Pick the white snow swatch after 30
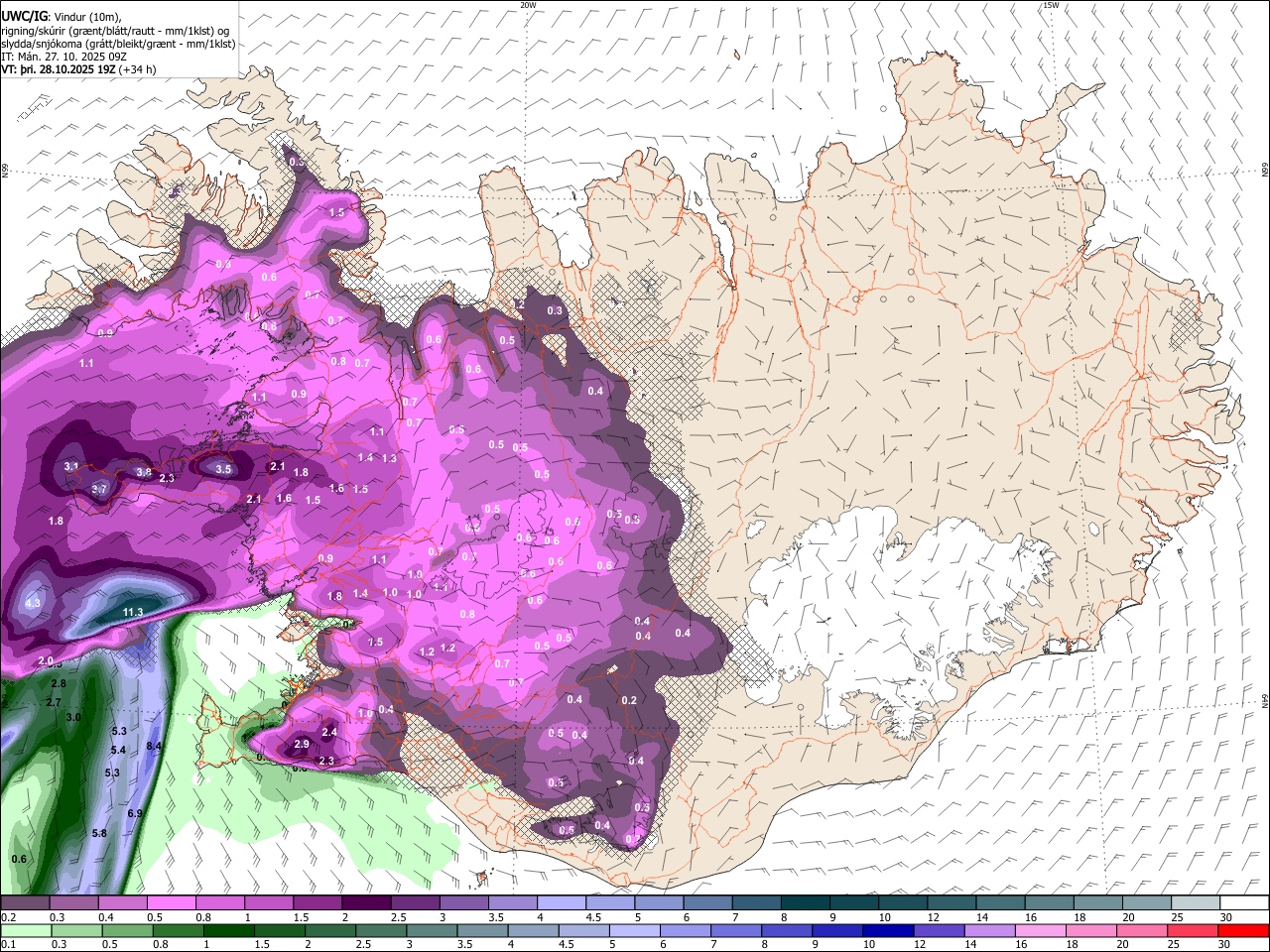Viewport: 1270px width, 952px height. 1243,903
